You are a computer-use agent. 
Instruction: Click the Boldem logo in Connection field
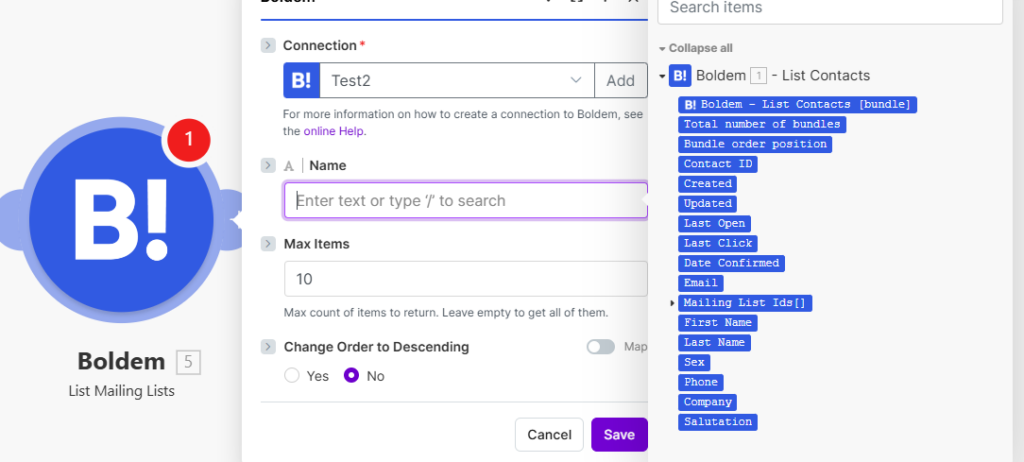pos(302,80)
